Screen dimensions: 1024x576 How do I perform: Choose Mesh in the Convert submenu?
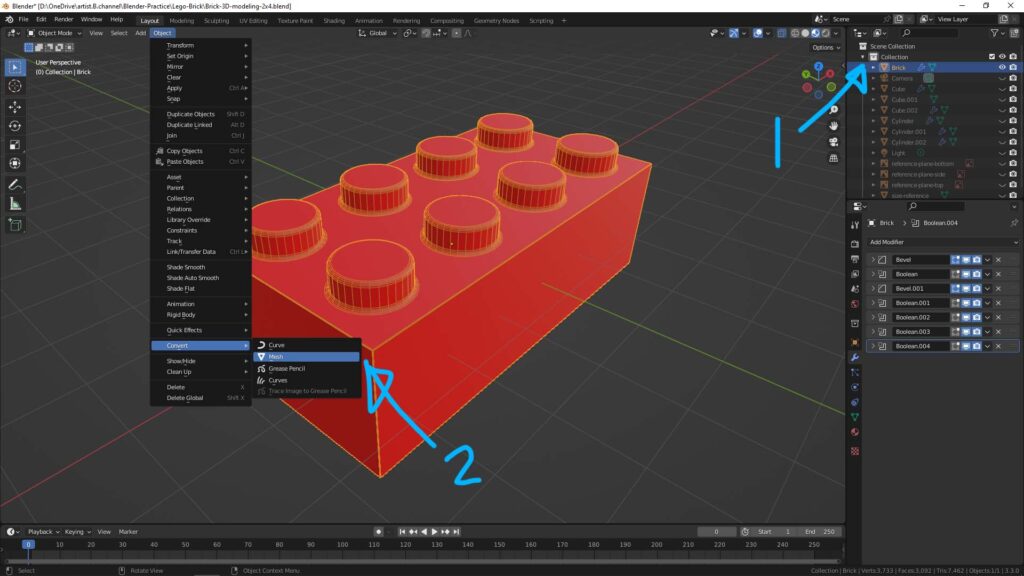pos(306,357)
